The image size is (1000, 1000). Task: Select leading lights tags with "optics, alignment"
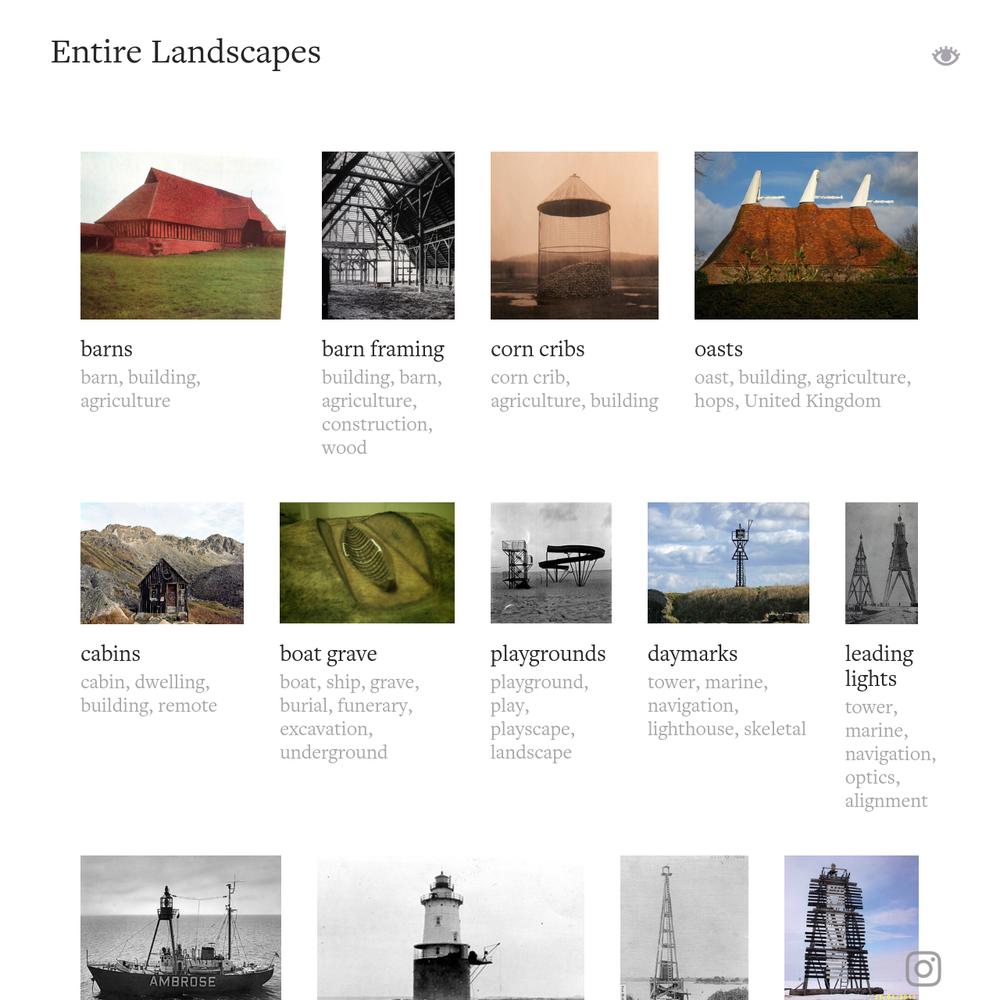click(890, 754)
